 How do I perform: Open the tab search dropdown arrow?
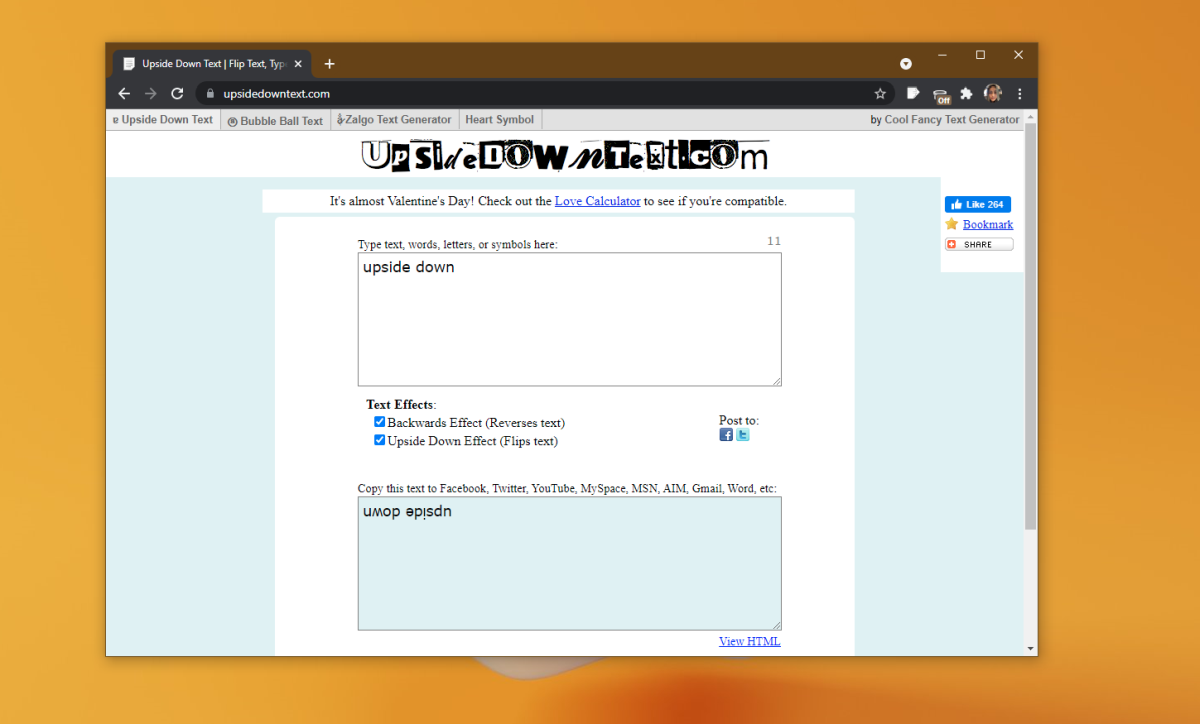[906, 64]
